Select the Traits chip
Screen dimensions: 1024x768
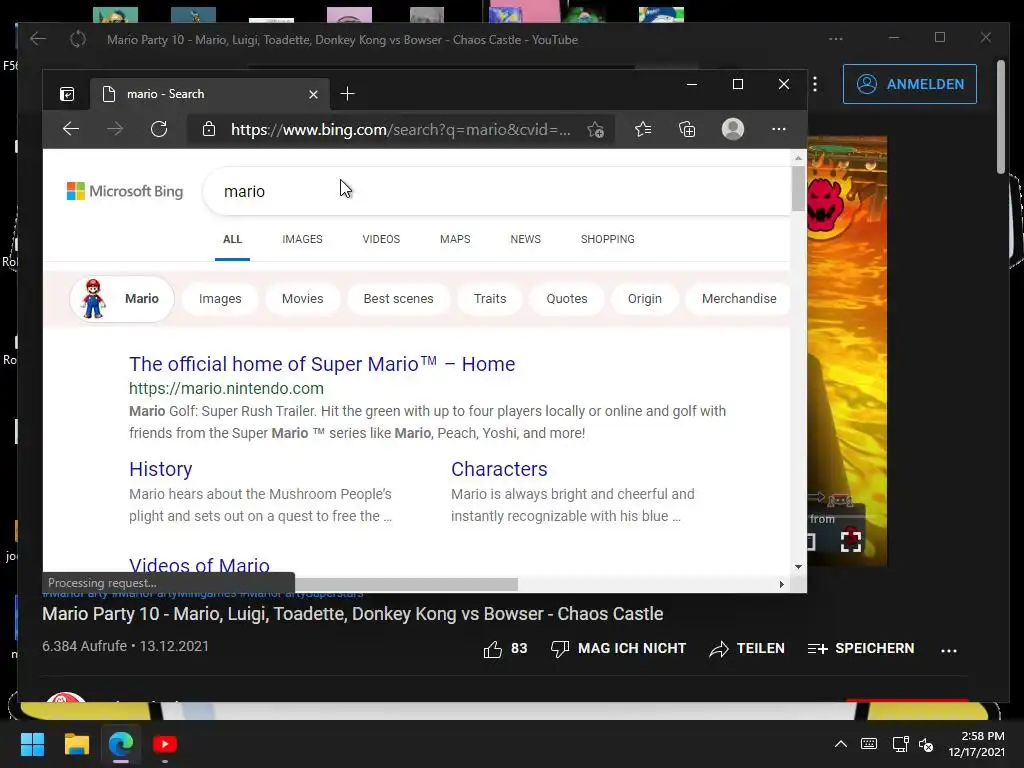pos(490,298)
